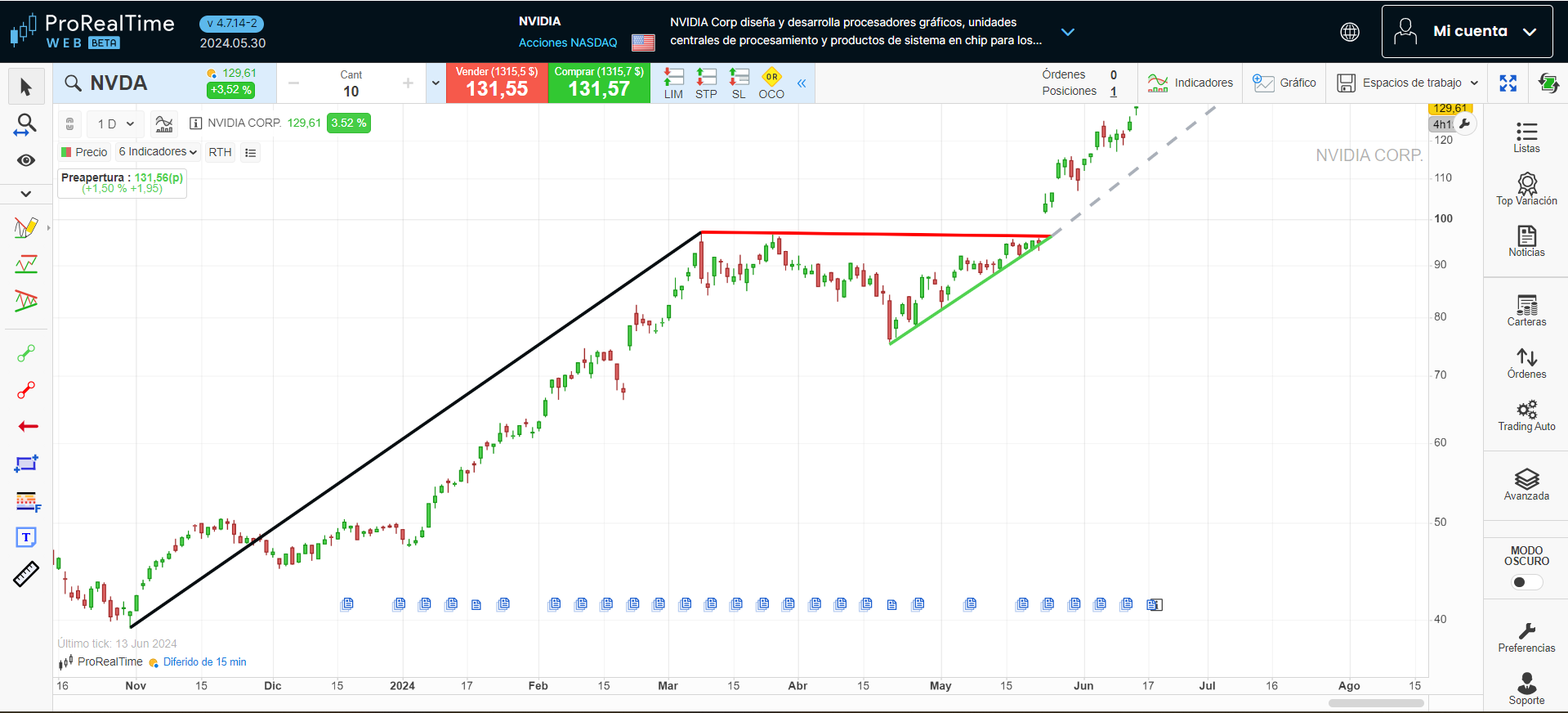
Task: Open the Mi cuenta dropdown
Action: point(1467,32)
